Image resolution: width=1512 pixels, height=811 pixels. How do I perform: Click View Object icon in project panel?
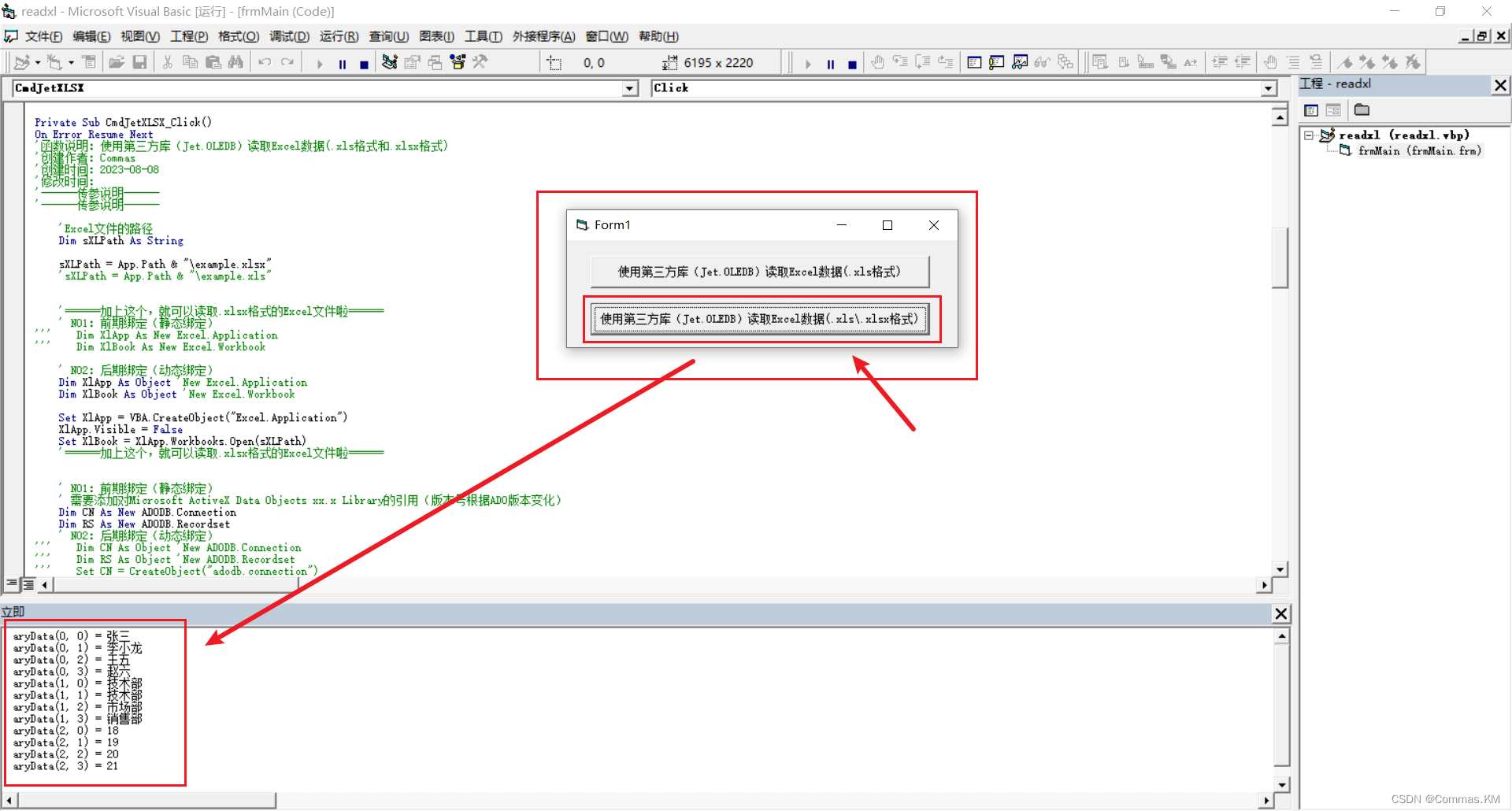tap(1333, 110)
